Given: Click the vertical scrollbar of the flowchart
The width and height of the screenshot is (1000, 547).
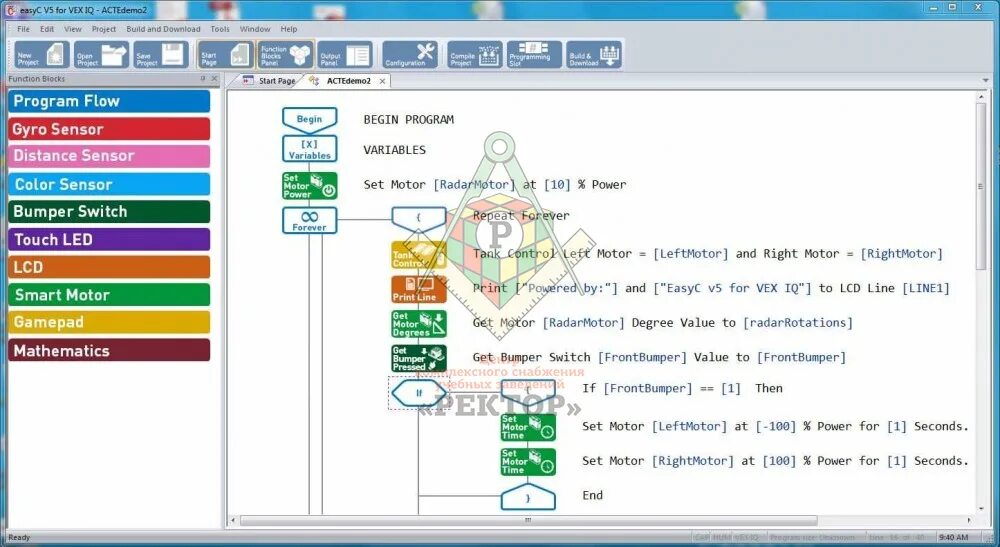Looking at the screenshot, I should (981, 186).
